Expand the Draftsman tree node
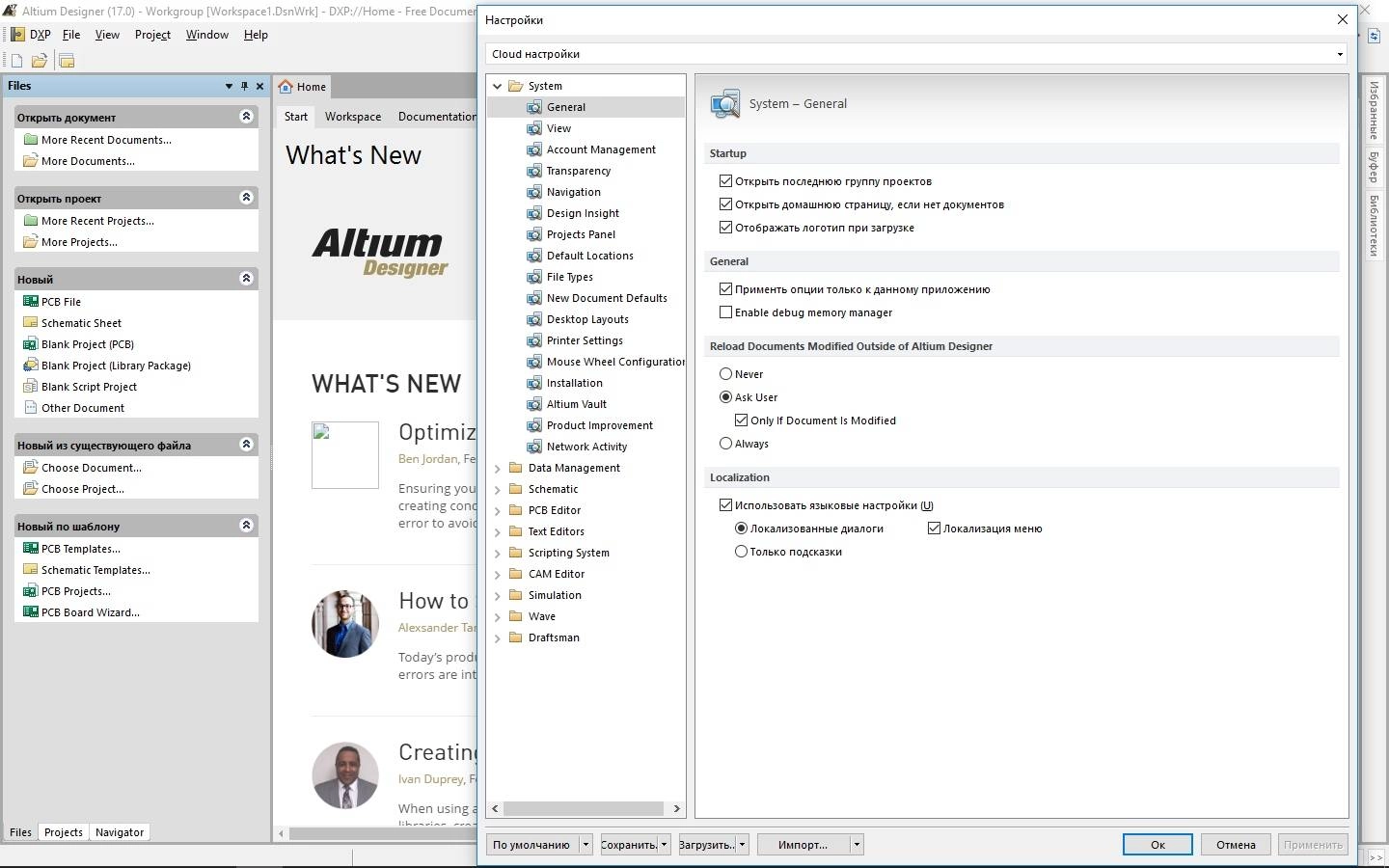The height and width of the screenshot is (868, 1389). [498, 637]
